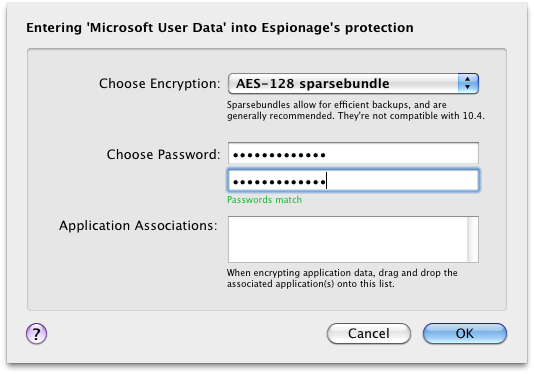Cancel entering Microsoft User Data
The image size is (534, 374).
pos(369,333)
